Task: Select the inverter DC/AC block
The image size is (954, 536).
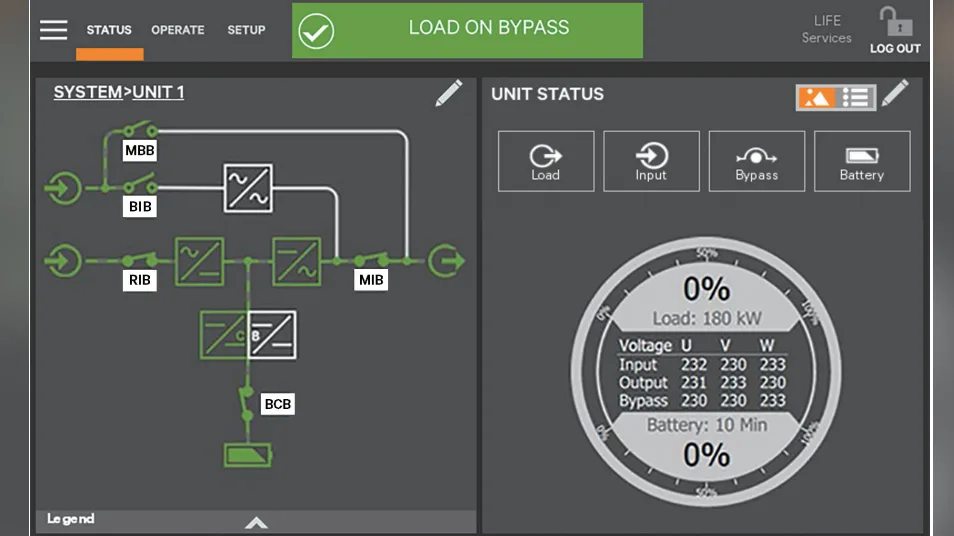Action: [x=297, y=262]
